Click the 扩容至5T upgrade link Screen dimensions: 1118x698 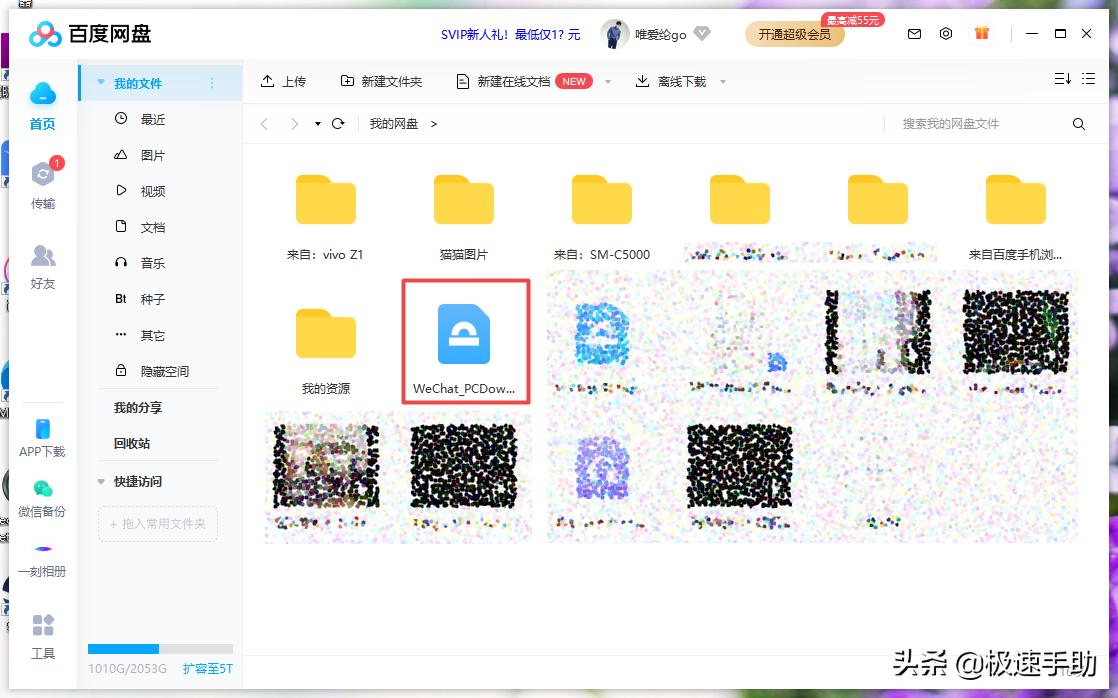(207, 668)
